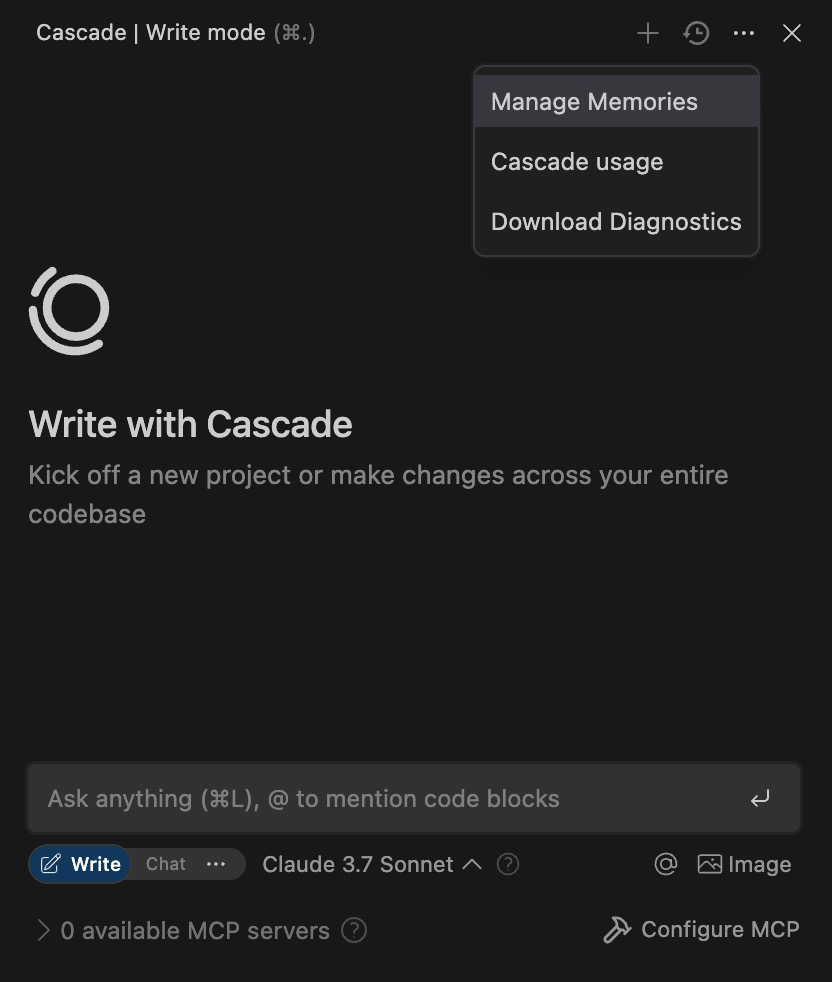832x982 pixels.
Task: Open more modes dots beside Chat
Action: point(216,864)
